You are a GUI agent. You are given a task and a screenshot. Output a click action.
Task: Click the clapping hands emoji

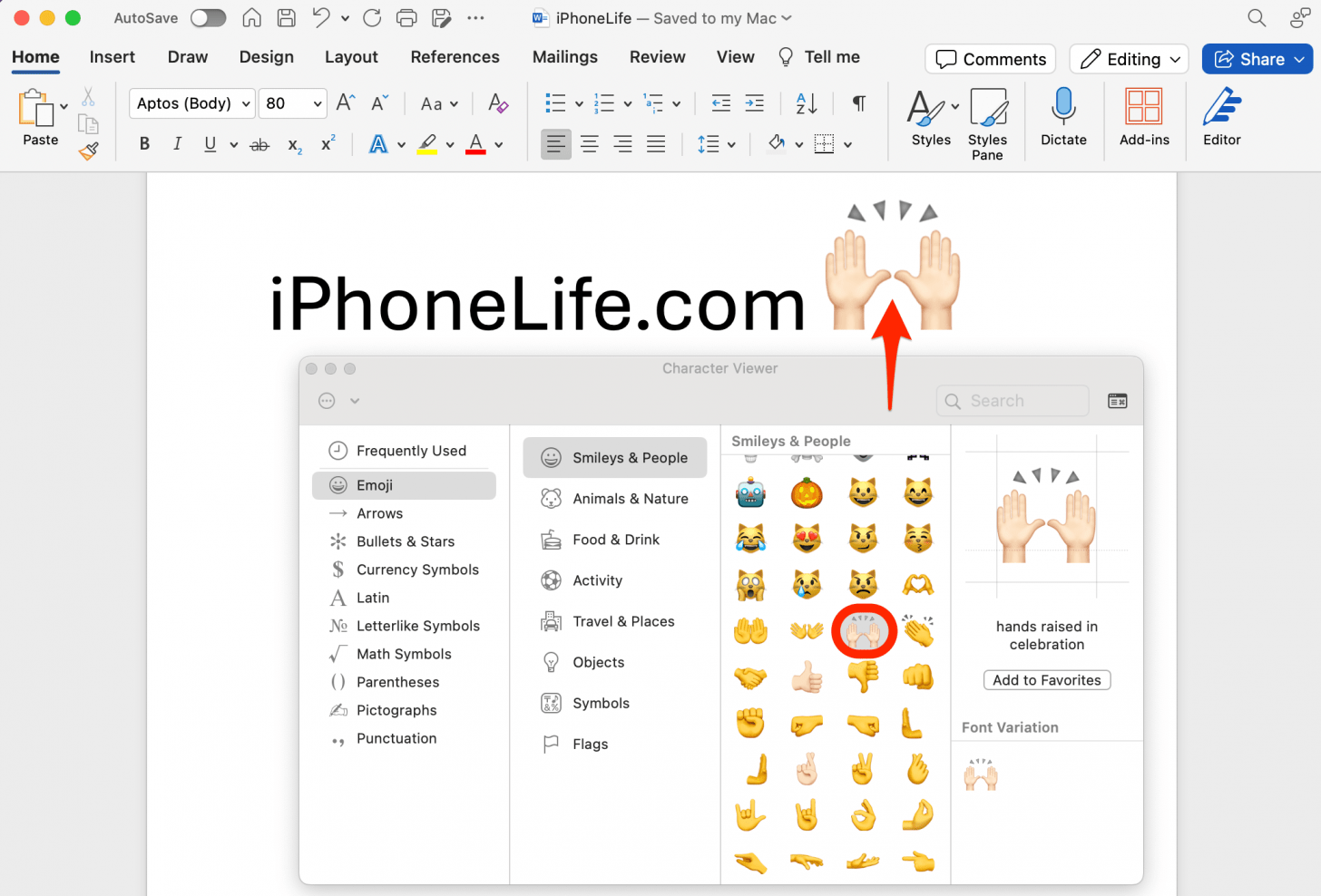pyautogui.click(x=918, y=630)
